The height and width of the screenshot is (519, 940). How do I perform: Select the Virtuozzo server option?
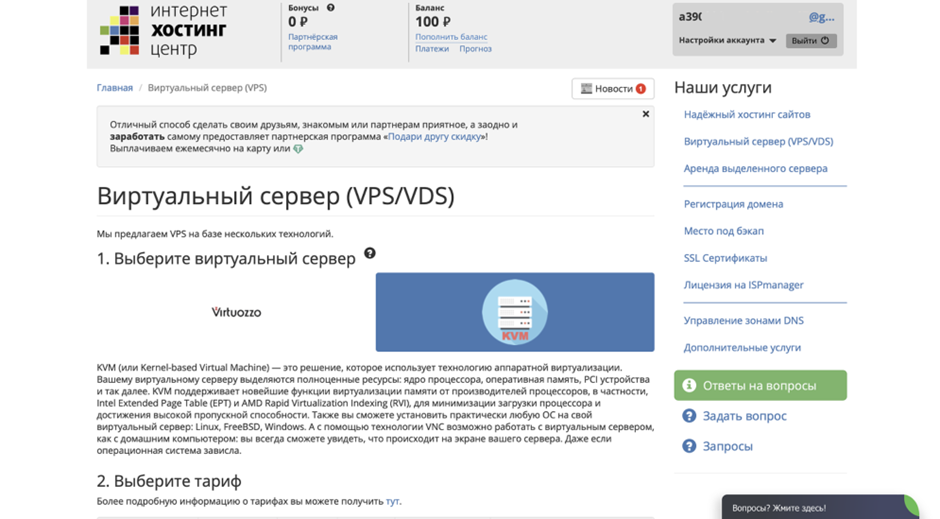(236, 312)
